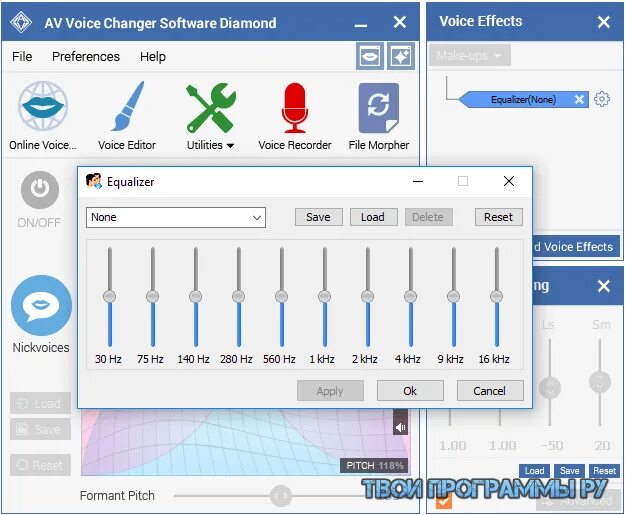Click the sparkle effects icon in the menu bar
The width and height of the screenshot is (625, 515).
[401, 56]
